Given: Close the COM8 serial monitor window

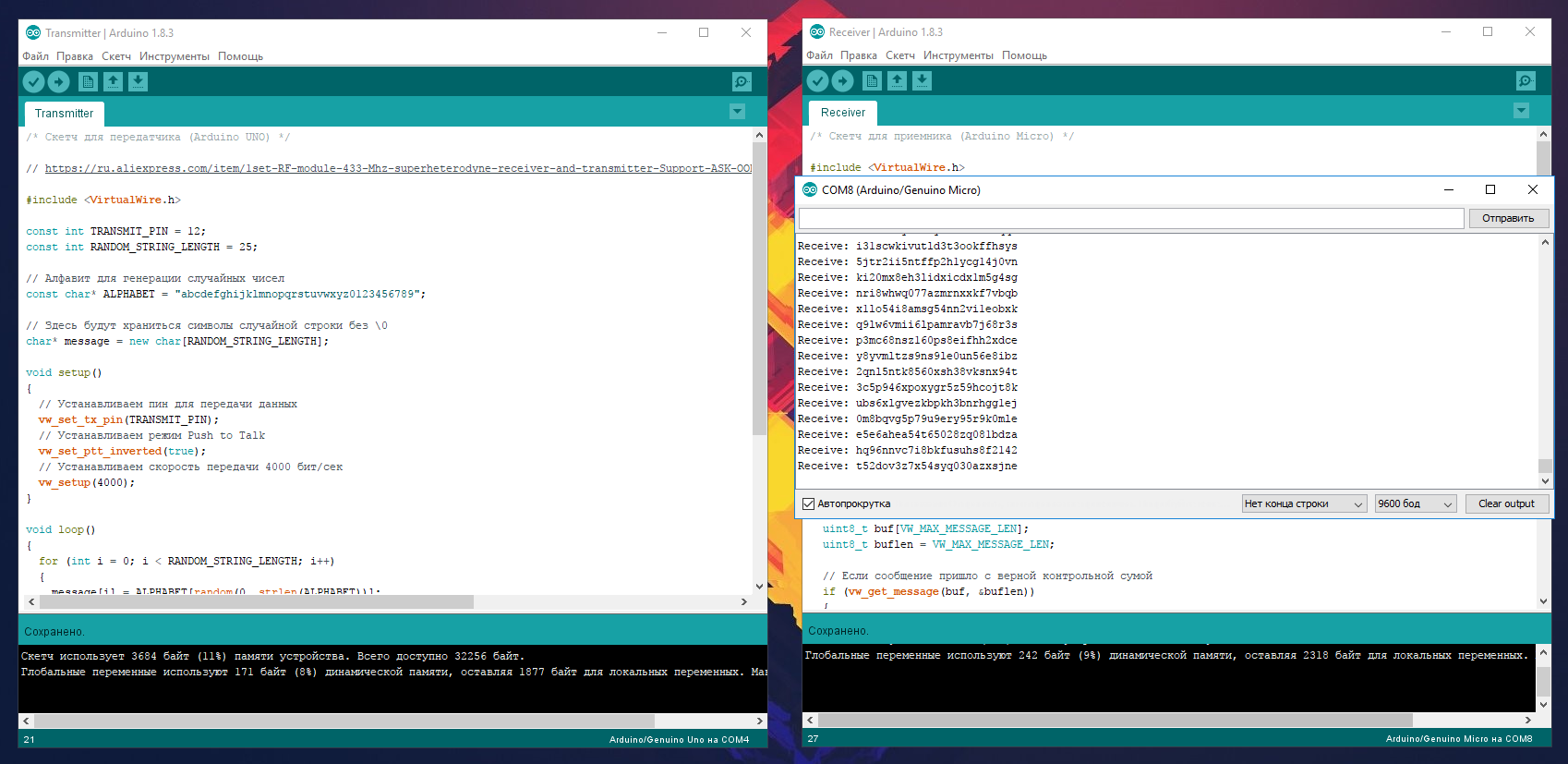Looking at the screenshot, I should [x=1532, y=189].
